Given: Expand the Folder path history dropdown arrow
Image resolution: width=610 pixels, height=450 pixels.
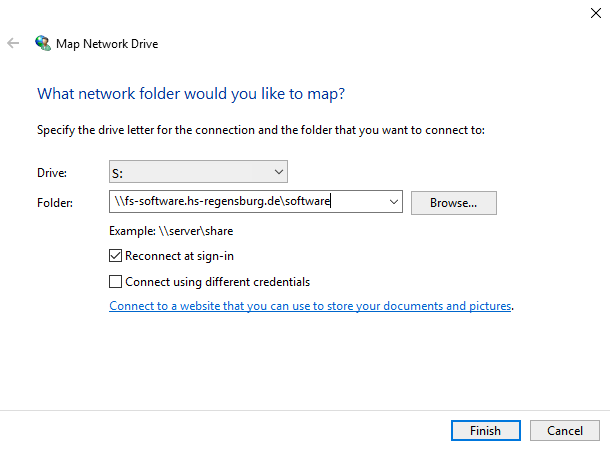Looking at the screenshot, I should coord(391,202).
